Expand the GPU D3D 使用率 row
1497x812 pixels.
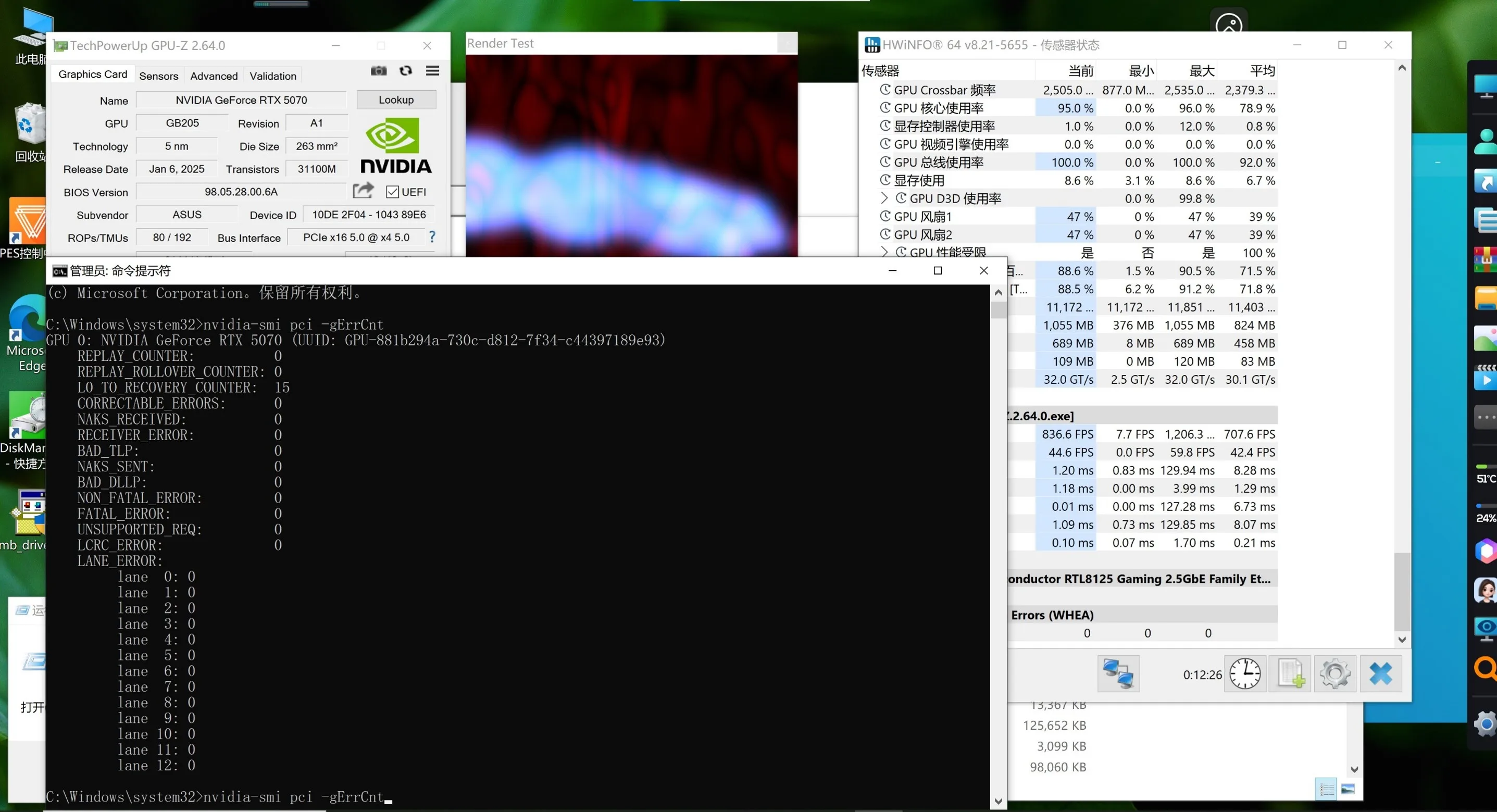tap(884, 198)
